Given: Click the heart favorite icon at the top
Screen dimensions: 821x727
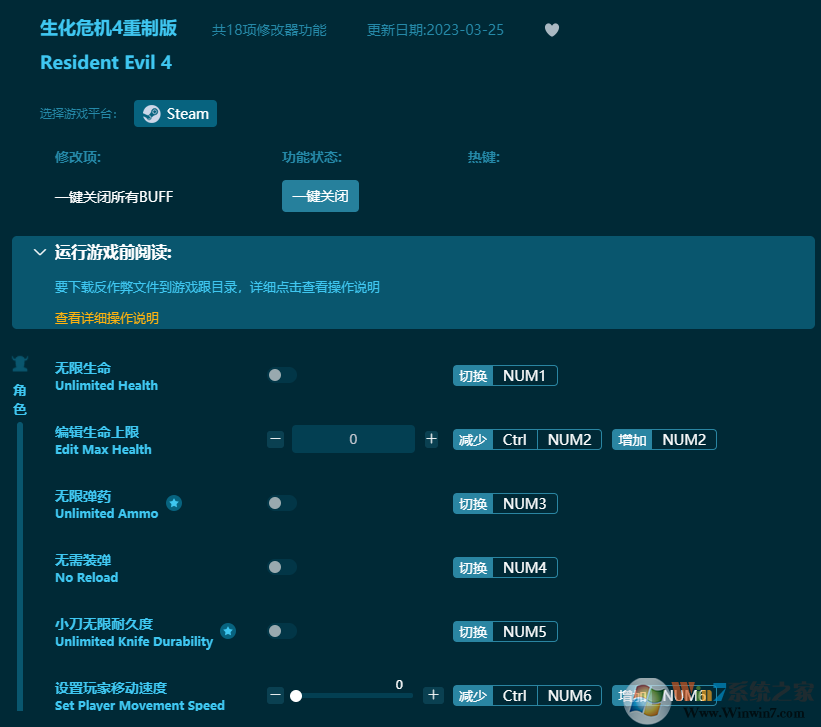Looking at the screenshot, I should click(551, 30).
